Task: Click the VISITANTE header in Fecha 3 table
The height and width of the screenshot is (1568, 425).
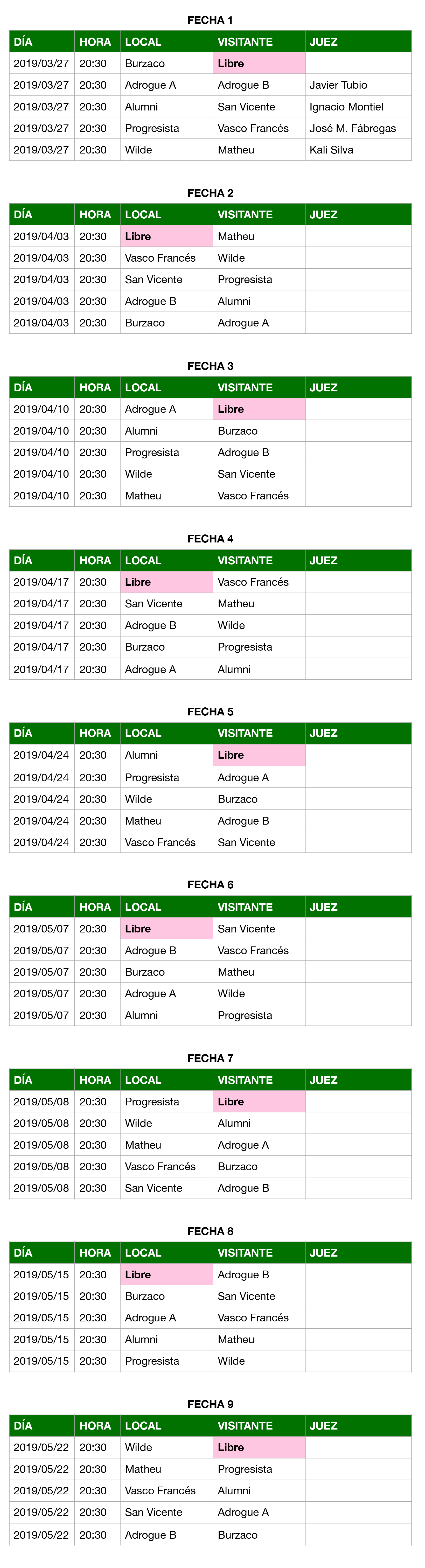Action: (245, 388)
